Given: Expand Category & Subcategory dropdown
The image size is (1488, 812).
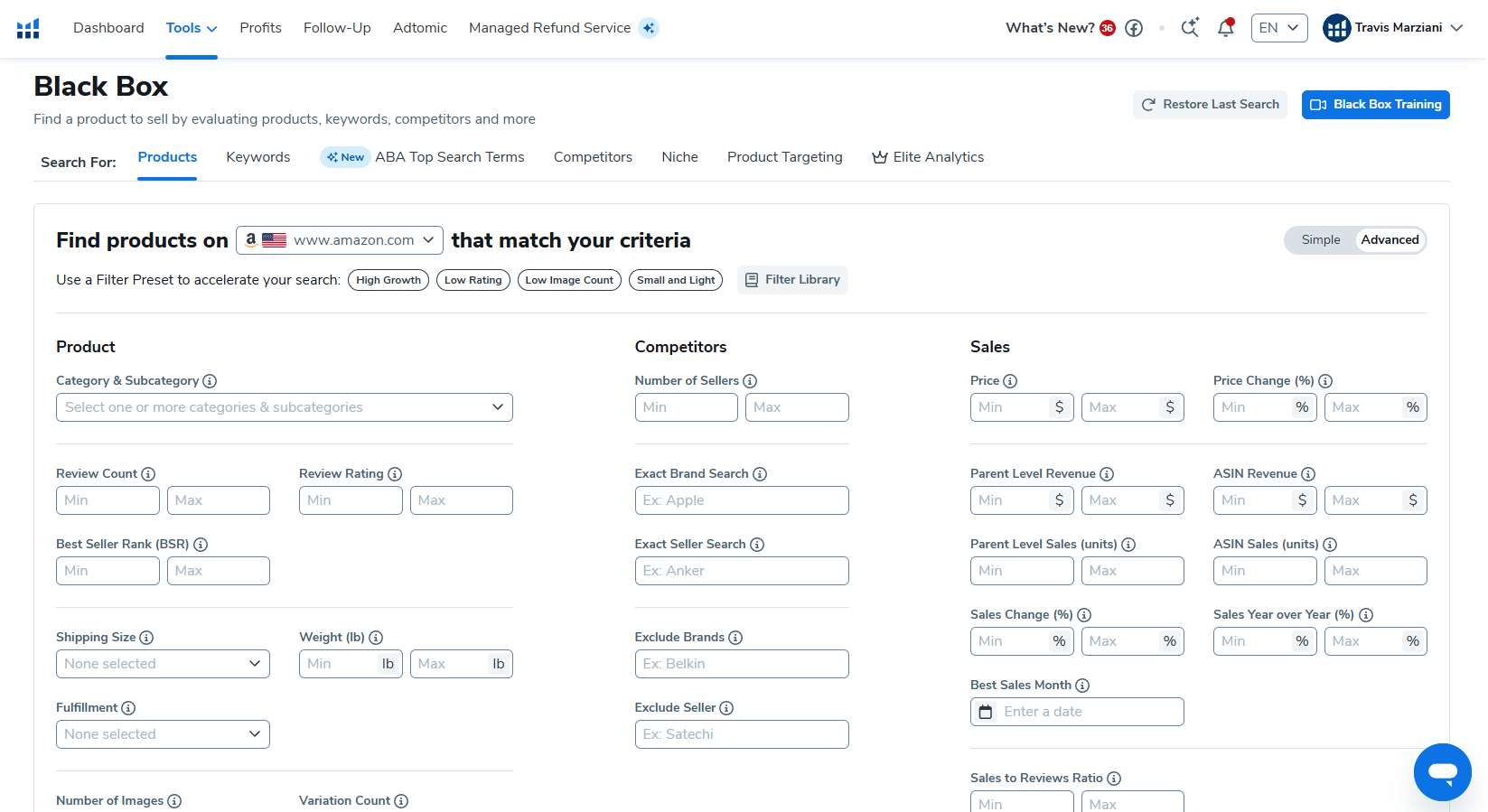Looking at the screenshot, I should [284, 407].
